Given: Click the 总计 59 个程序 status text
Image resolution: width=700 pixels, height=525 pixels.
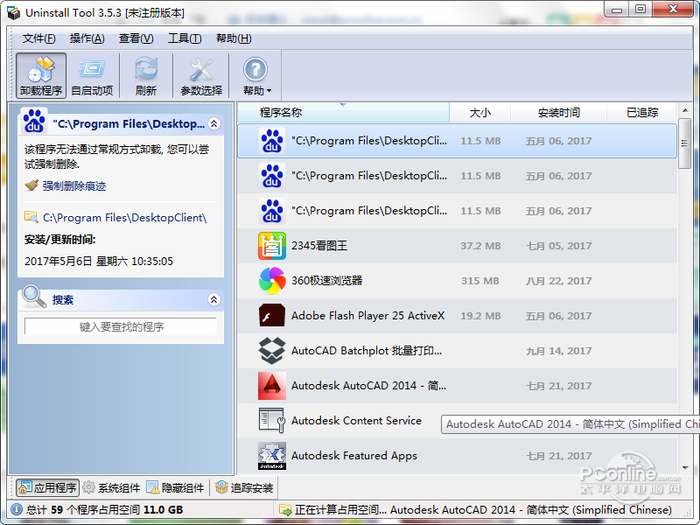Looking at the screenshot, I should [x=104, y=509].
